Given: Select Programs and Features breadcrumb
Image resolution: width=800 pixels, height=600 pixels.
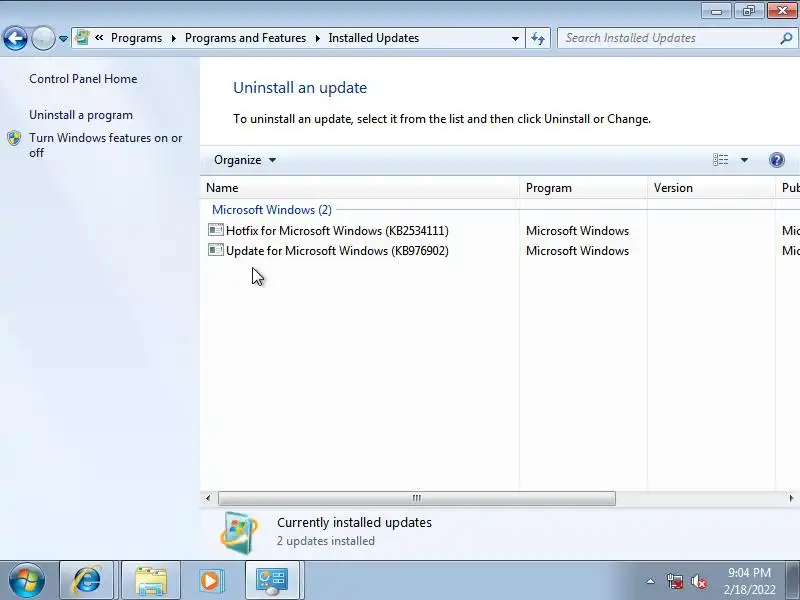Looking at the screenshot, I should [x=245, y=38].
